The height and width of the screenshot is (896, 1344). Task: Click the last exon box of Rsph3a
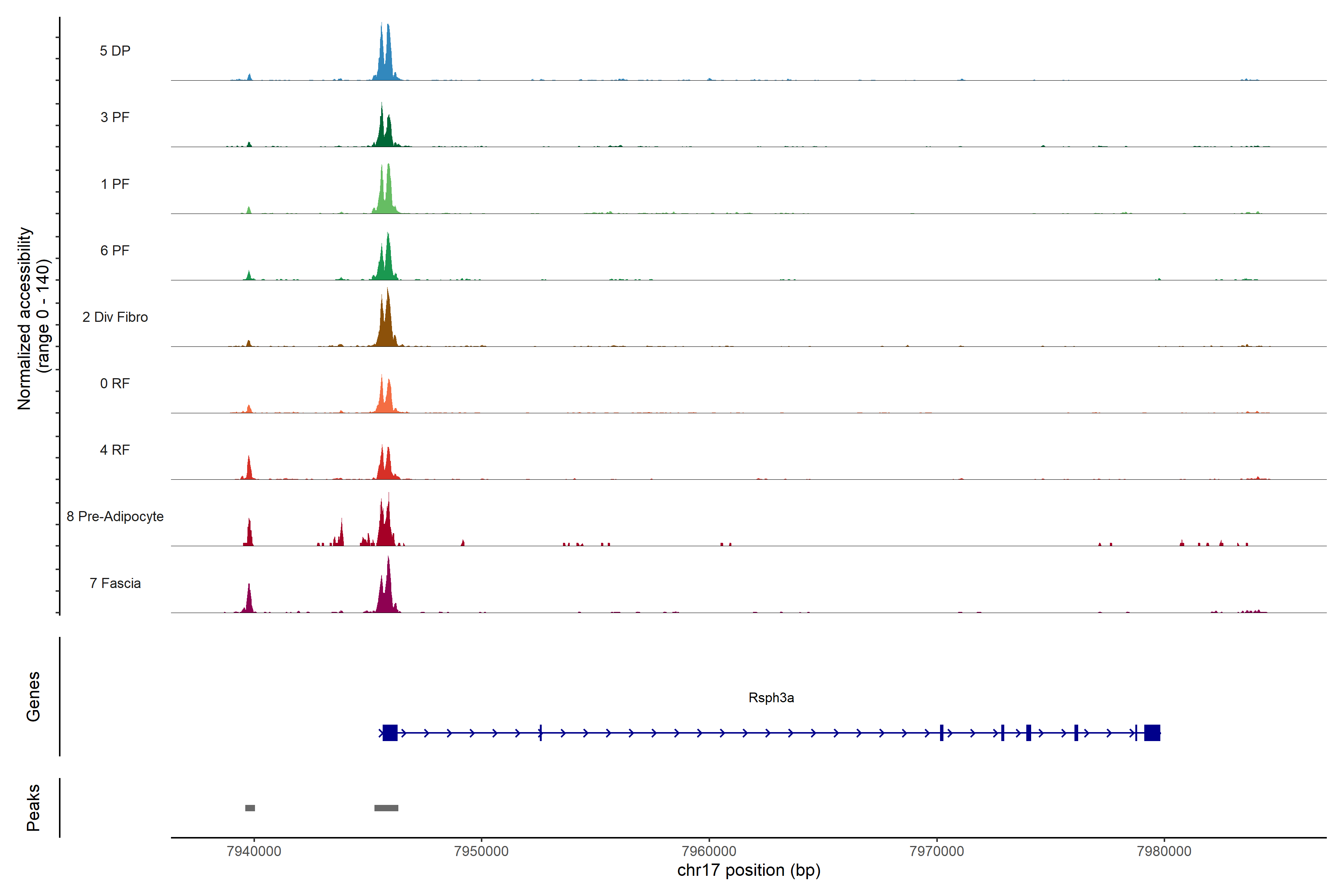click(x=1152, y=732)
